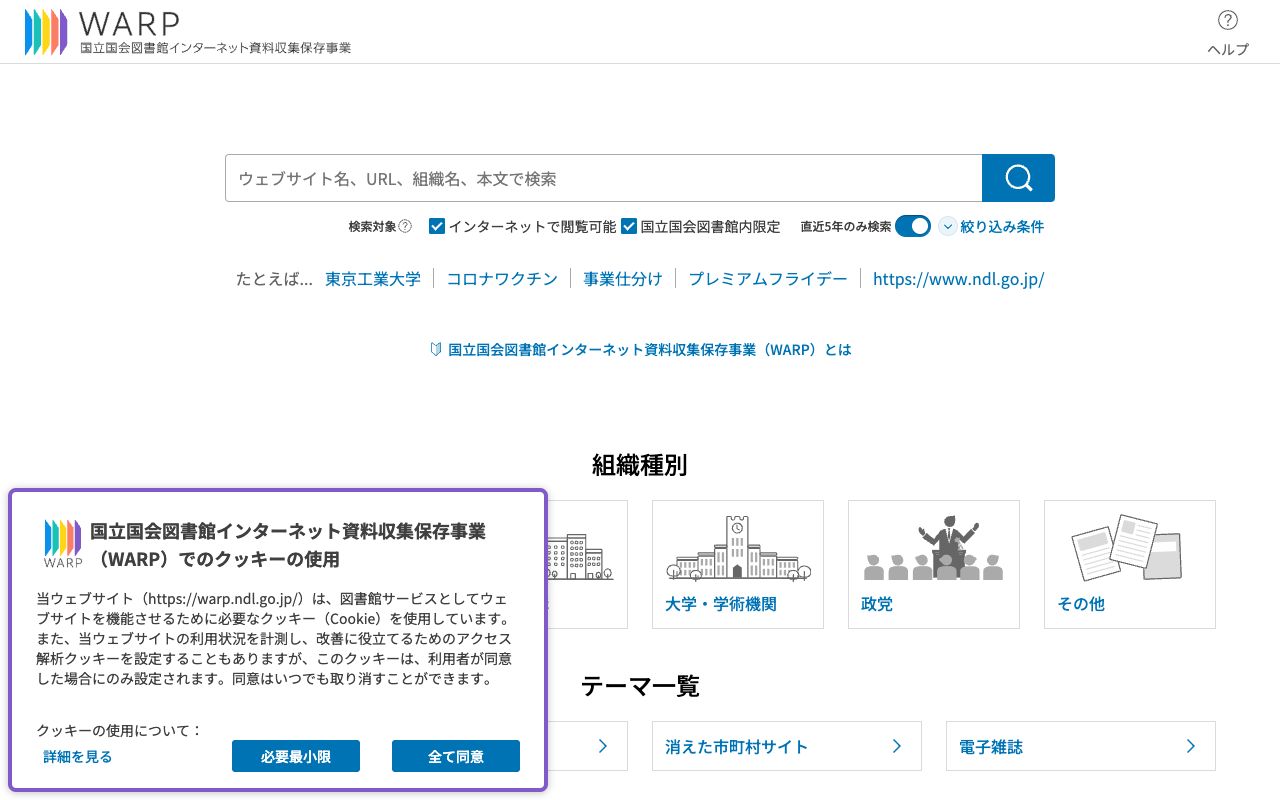Click the magnifying glass search icon
1280x800 pixels.
click(1018, 177)
